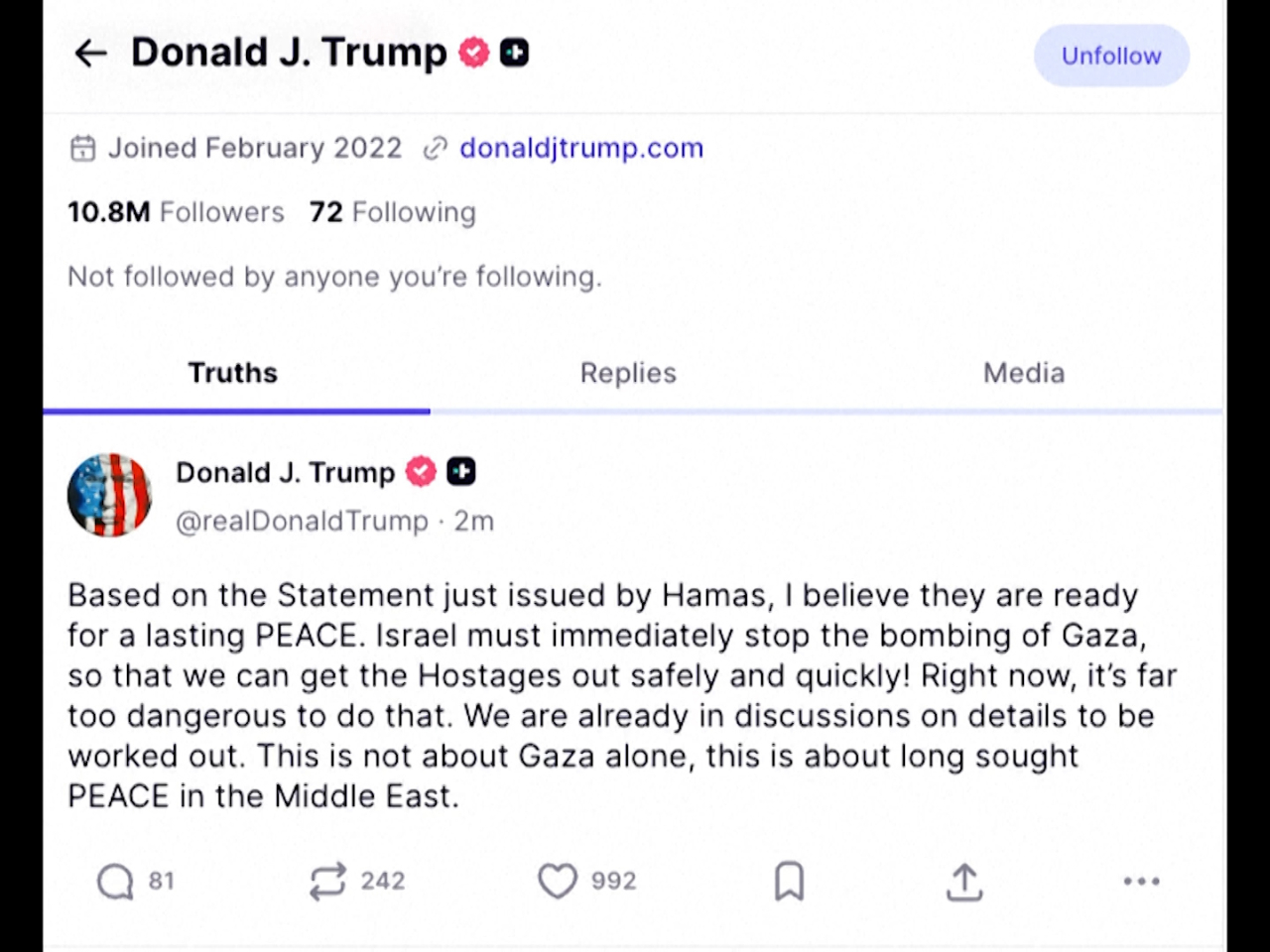Click the verified badge beside post author name

(422, 472)
